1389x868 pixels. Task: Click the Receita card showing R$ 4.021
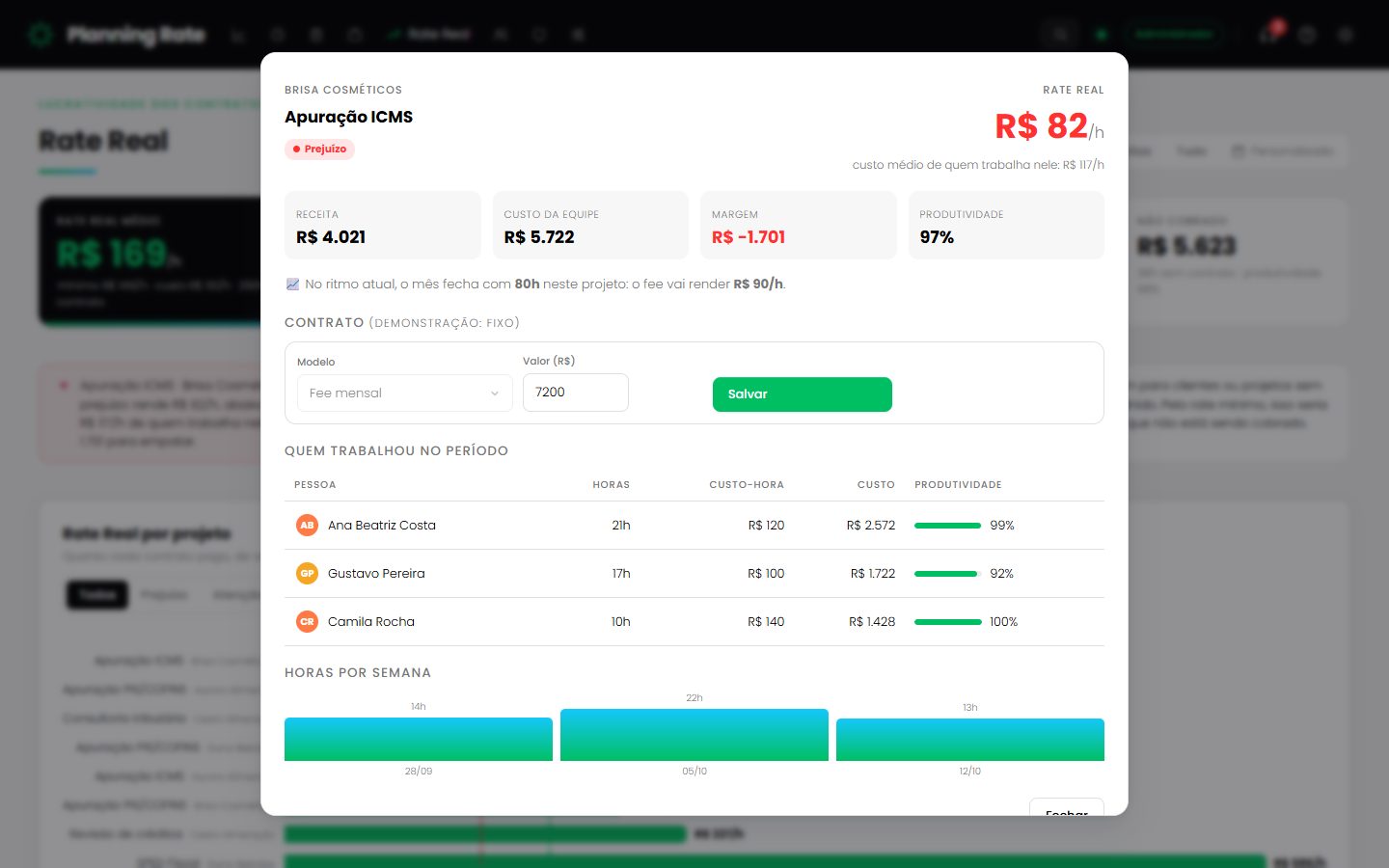383,225
